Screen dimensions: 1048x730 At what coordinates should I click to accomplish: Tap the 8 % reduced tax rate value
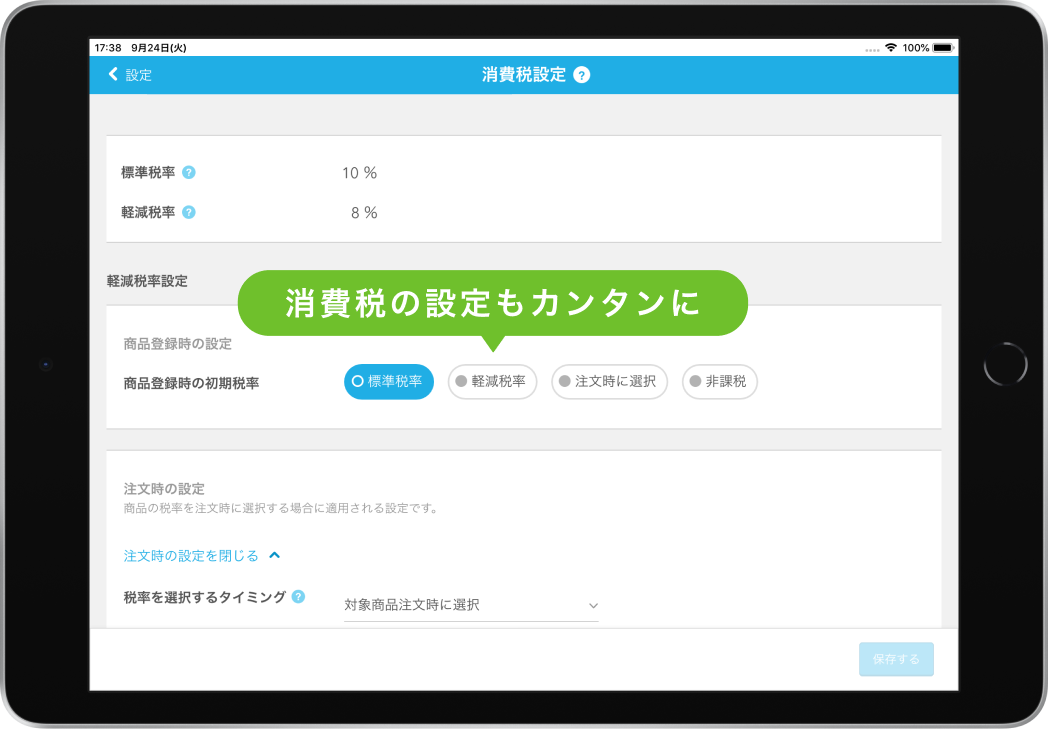[364, 213]
